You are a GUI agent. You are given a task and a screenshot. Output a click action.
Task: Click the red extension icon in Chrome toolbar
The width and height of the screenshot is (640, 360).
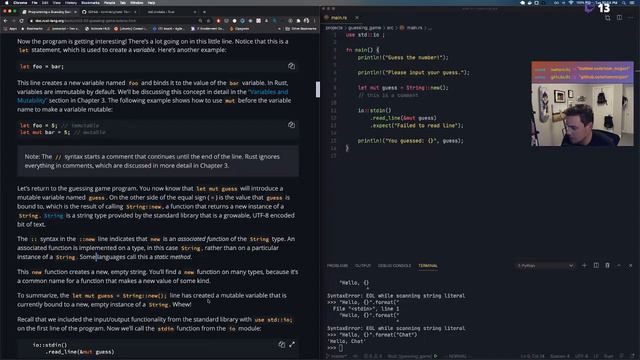[218, 20]
